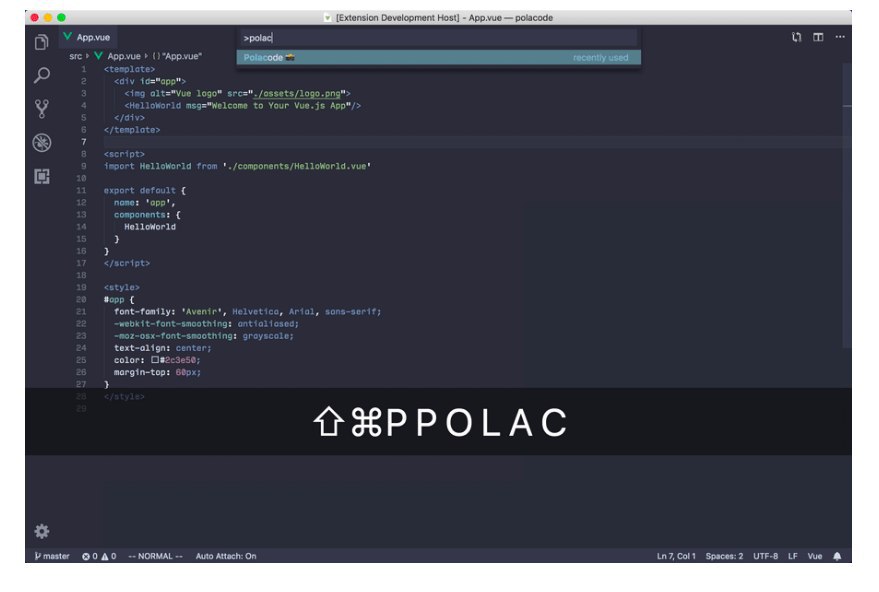Click the <template> tag on line 1
879x592 pixels.
129,69
